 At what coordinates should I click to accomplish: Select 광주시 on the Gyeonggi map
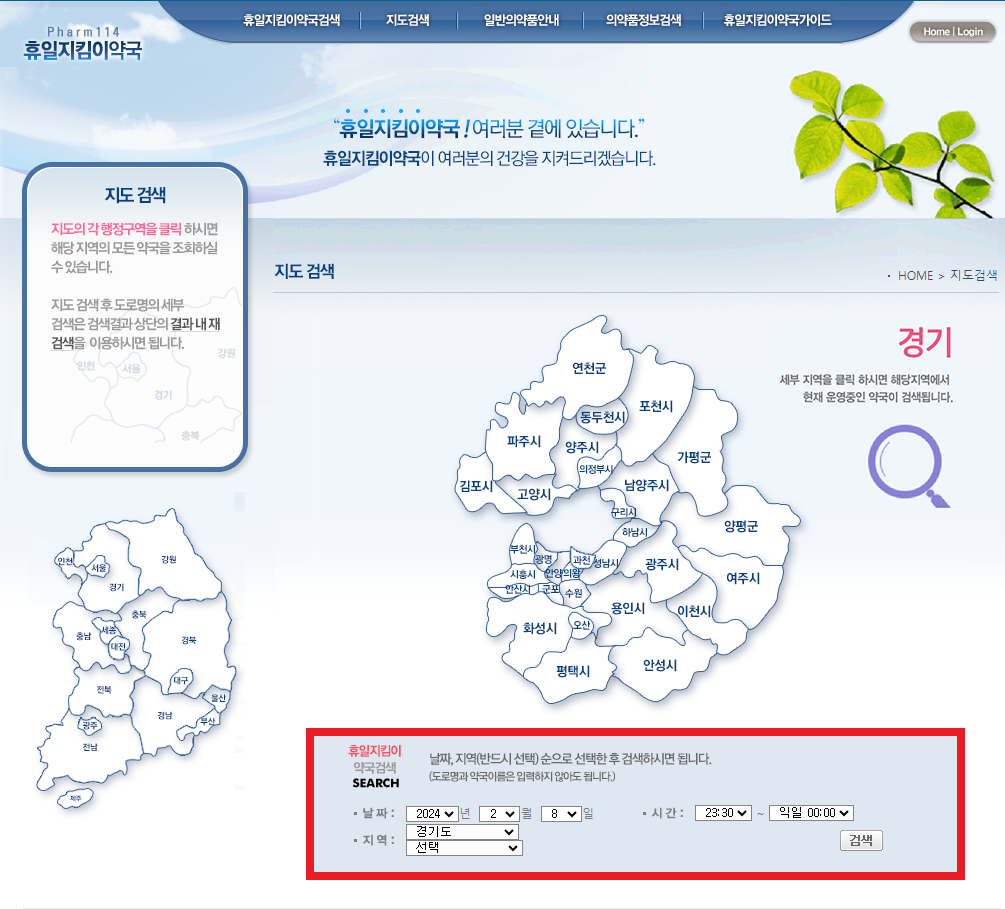click(662, 564)
